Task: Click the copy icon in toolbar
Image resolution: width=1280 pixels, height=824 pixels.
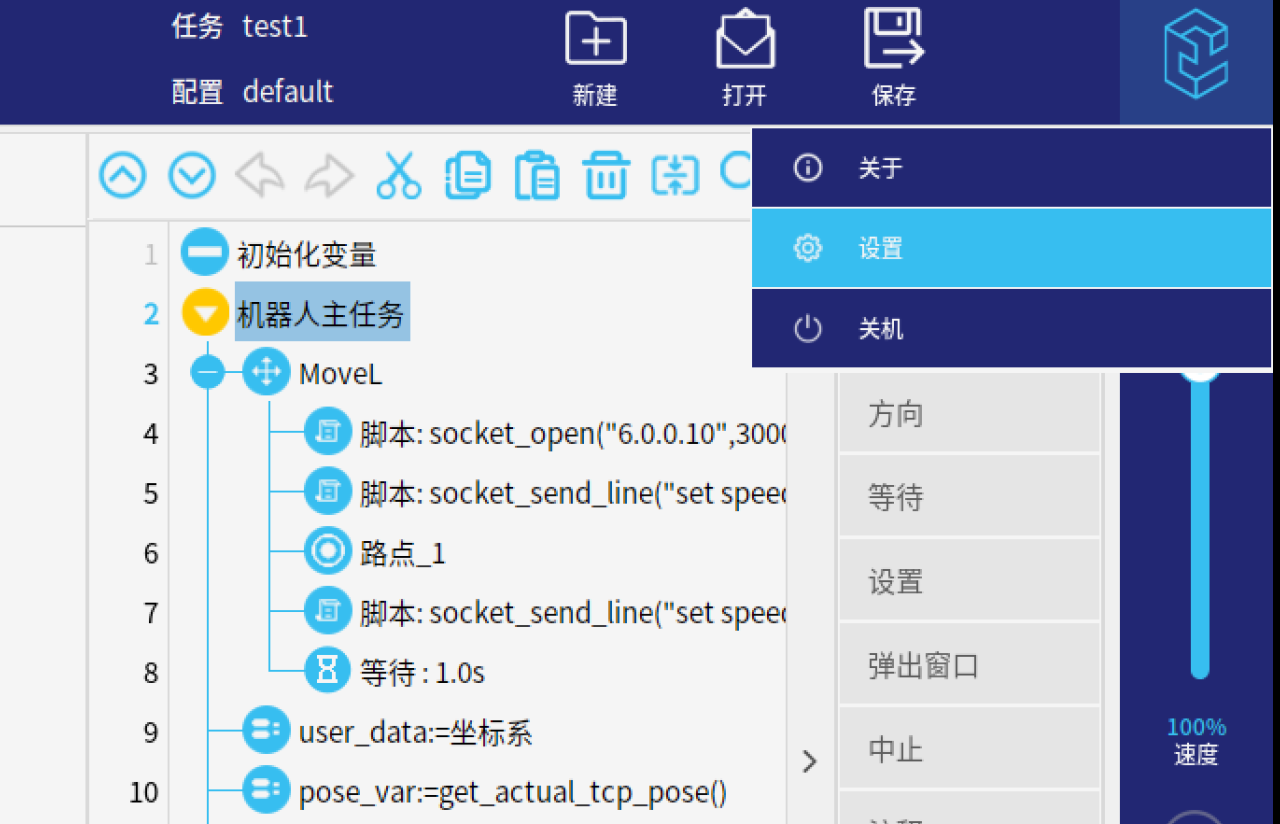Action: 467,176
